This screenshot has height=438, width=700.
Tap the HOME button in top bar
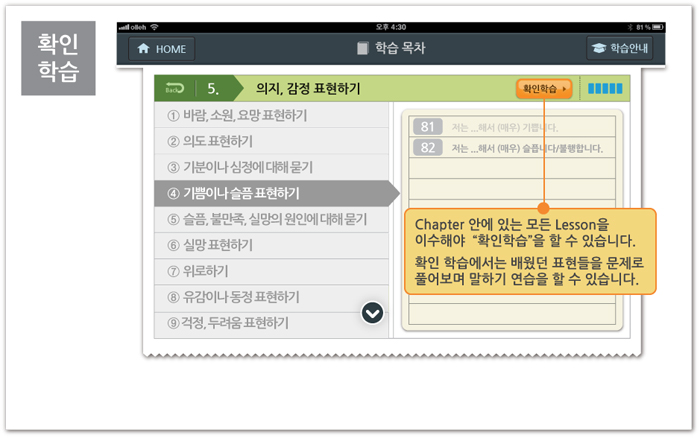tap(161, 48)
